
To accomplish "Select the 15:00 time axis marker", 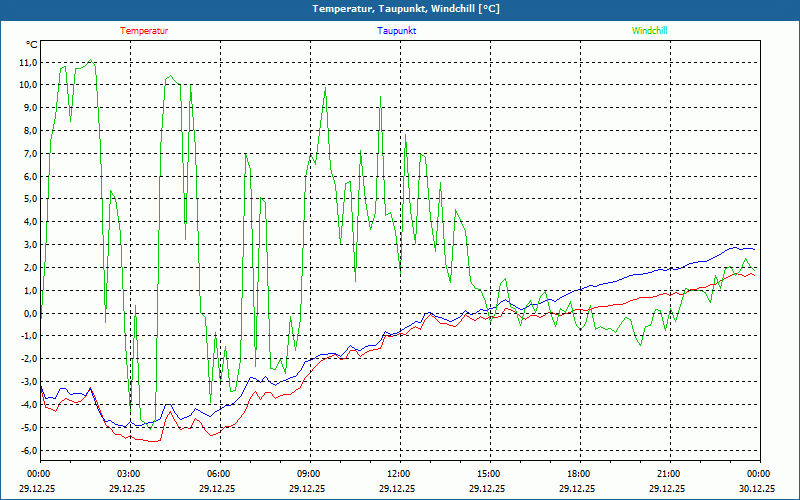I will [x=489, y=474].
